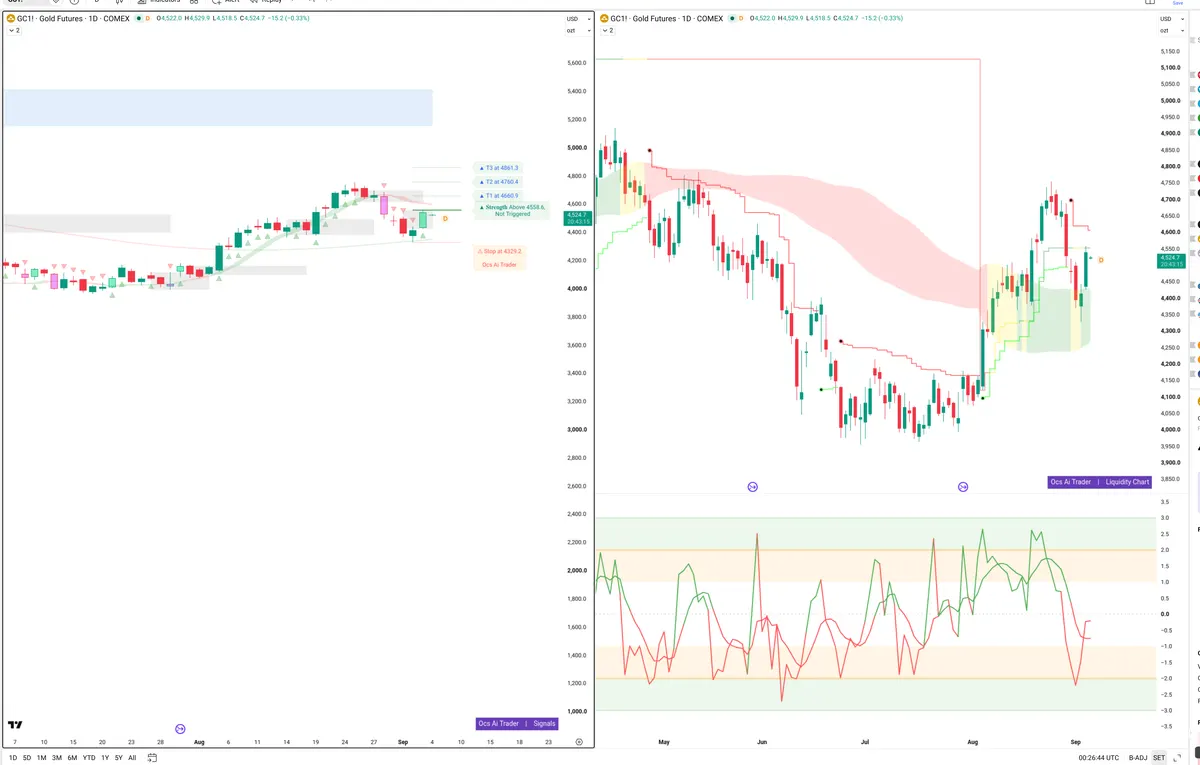Click the light blue zone box on left chart
The width and height of the screenshot is (1200, 765).
click(x=217, y=108)
